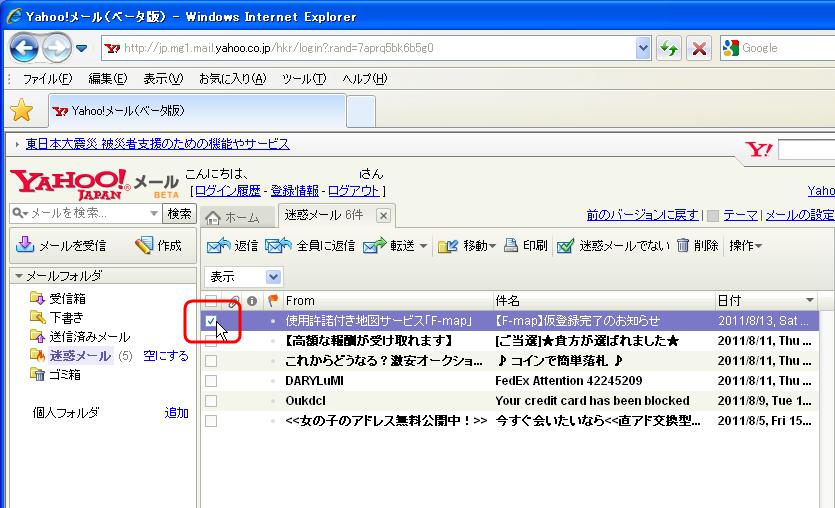
Task: Select the Yahoo!メール(ベータ版) browser tab
Action: 197,111
